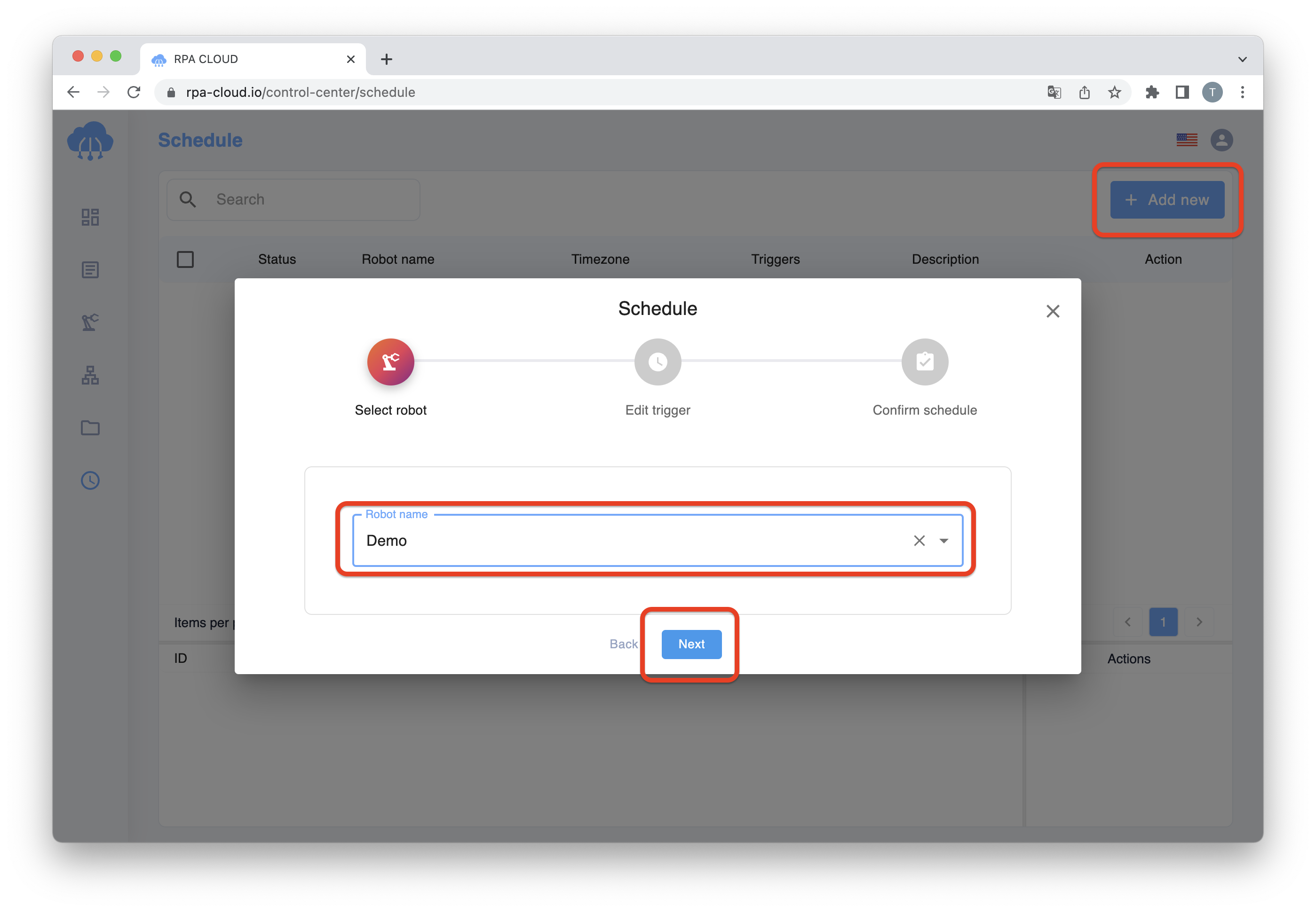Click the next page navigation arrow
Screen dimensions: 1316x912
[x=1199, y=622]
